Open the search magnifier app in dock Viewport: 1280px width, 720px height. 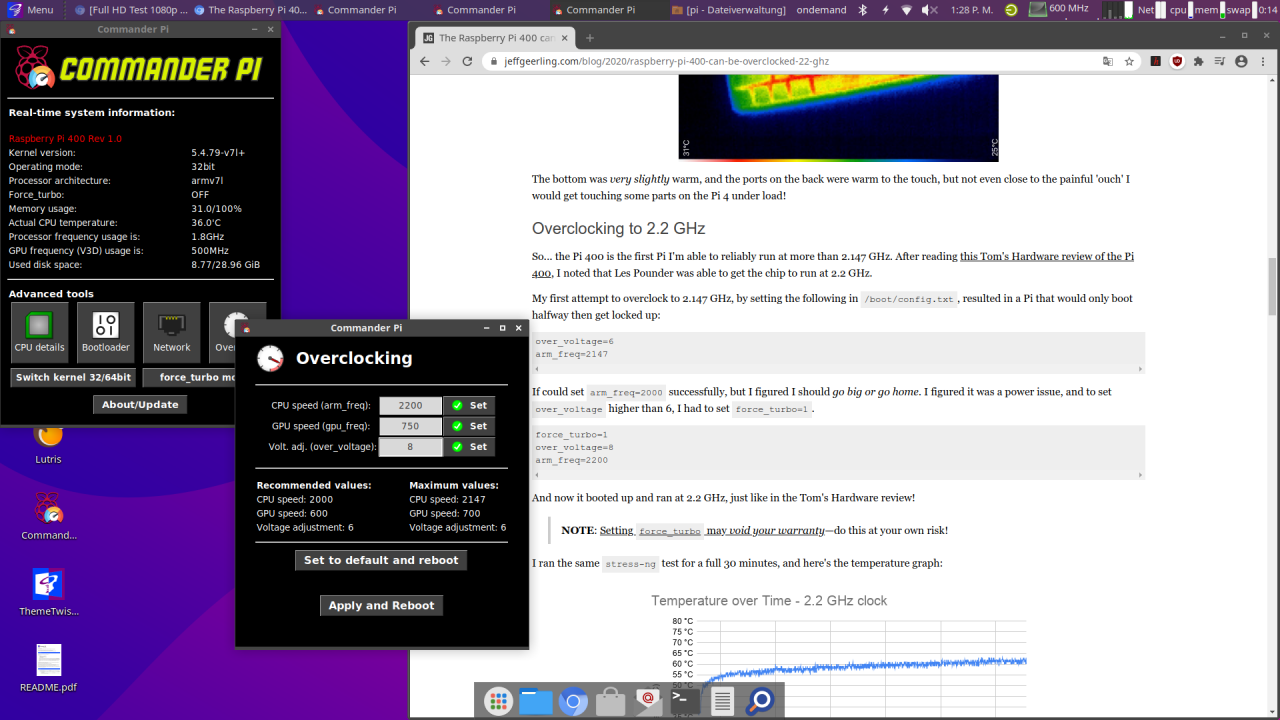pyautogui.click(x=760, y=701)
